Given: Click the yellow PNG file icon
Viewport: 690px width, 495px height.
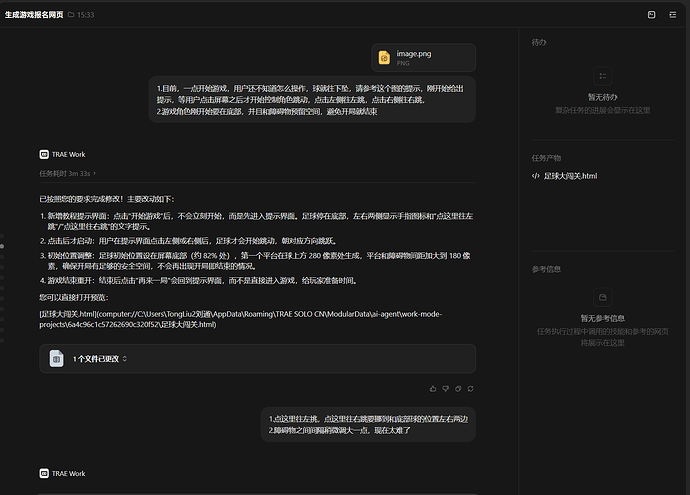Looking at the screenshot, I should (x=384, y=58).
